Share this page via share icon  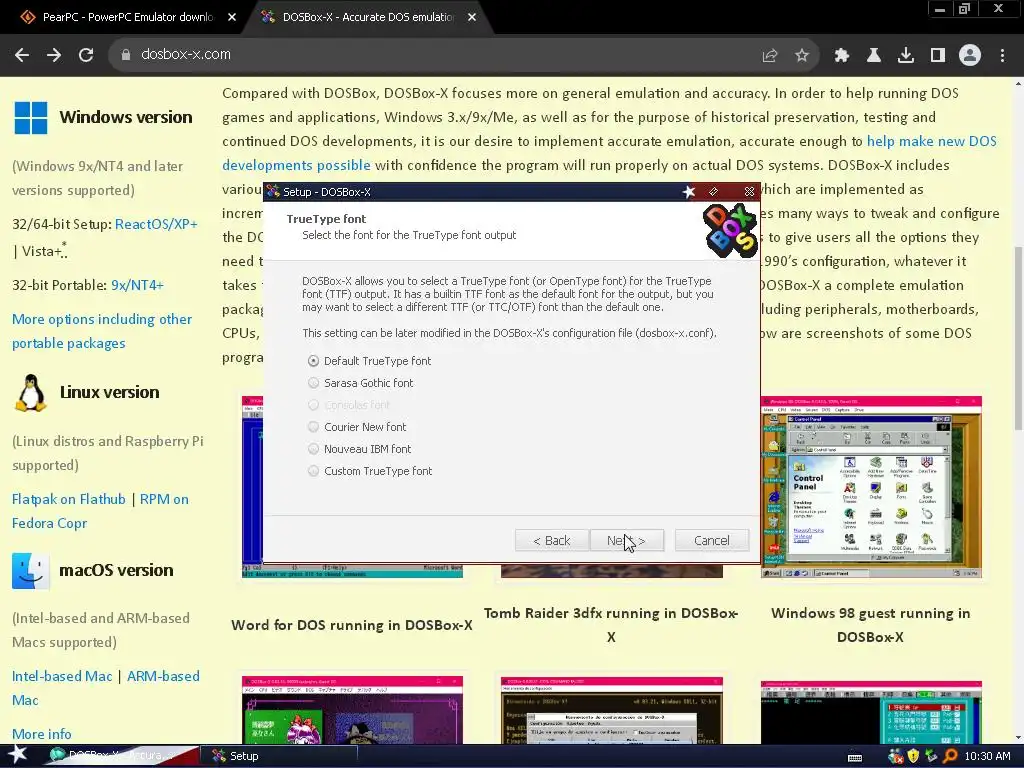tap(770, 56)
